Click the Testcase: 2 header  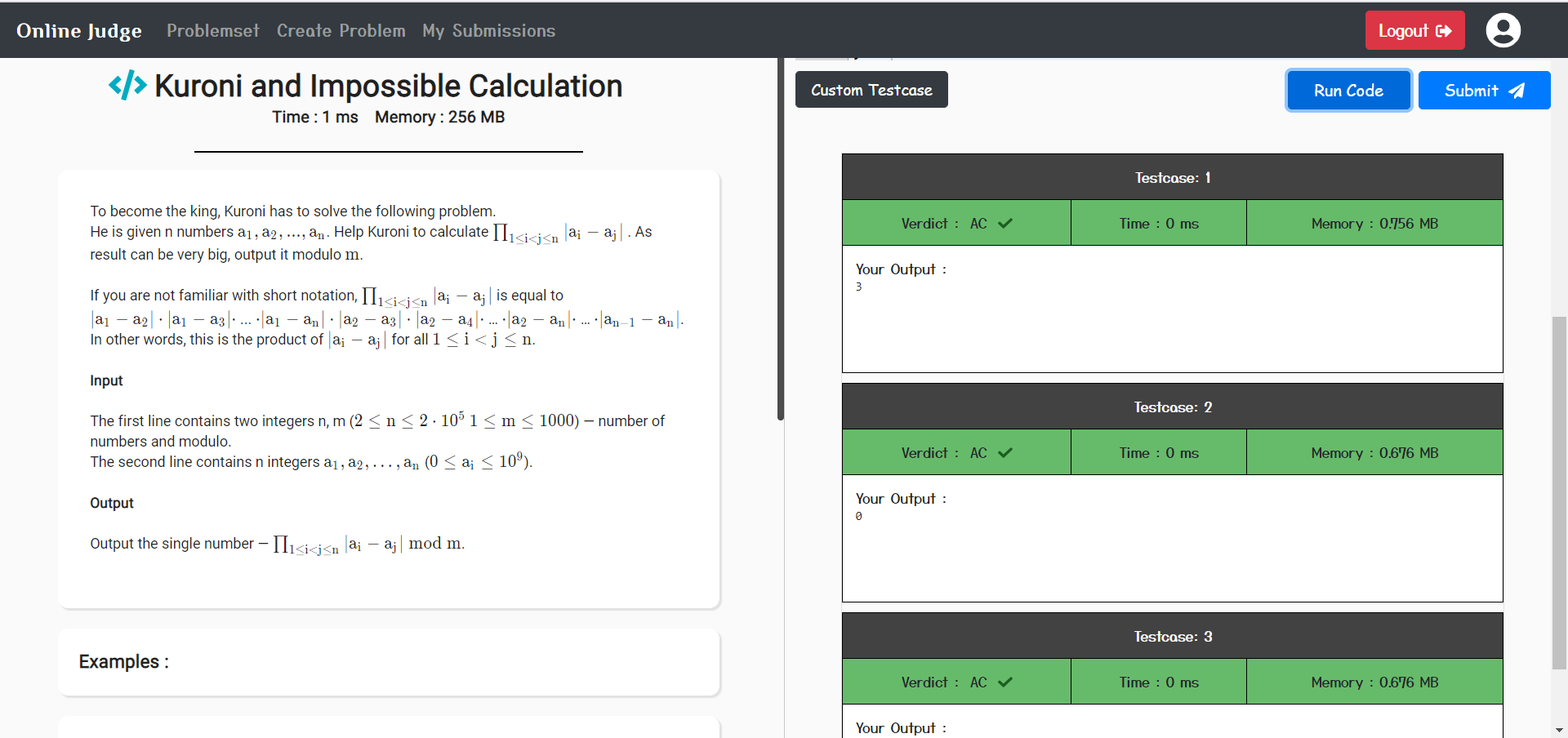(1173, 407)
